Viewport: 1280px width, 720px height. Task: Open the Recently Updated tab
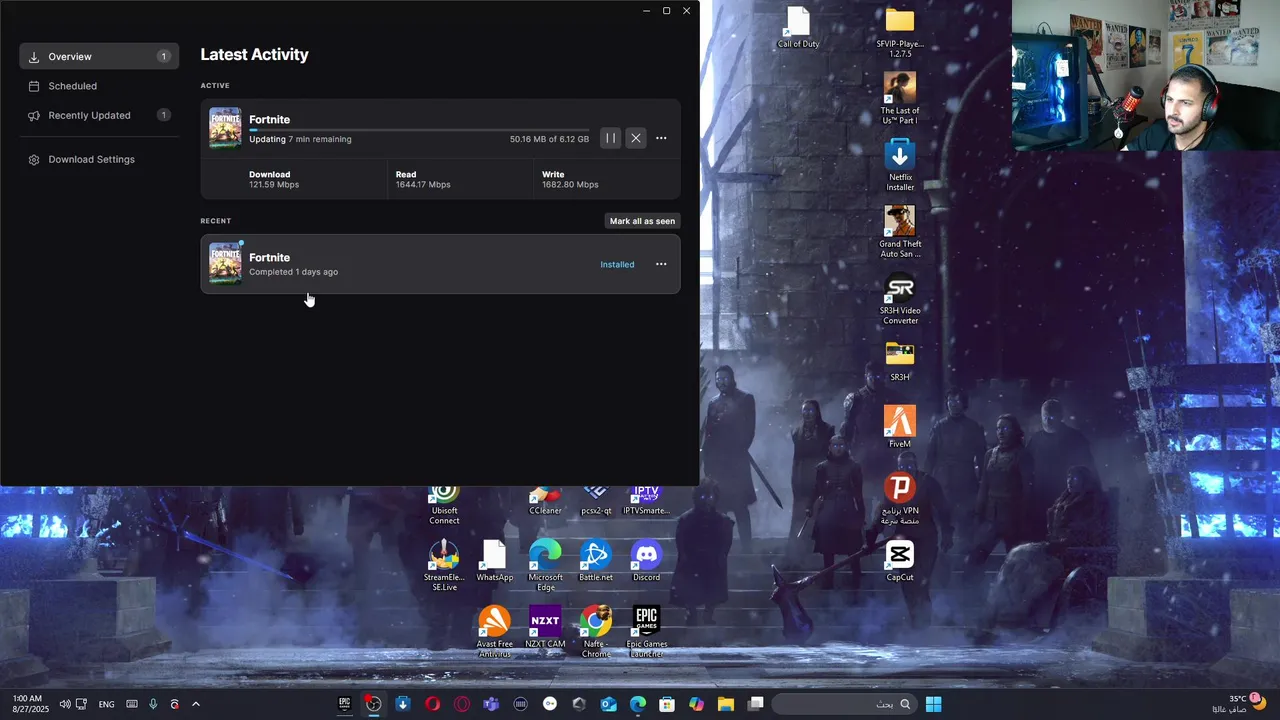pyautogui.click(x=99, y=115)
